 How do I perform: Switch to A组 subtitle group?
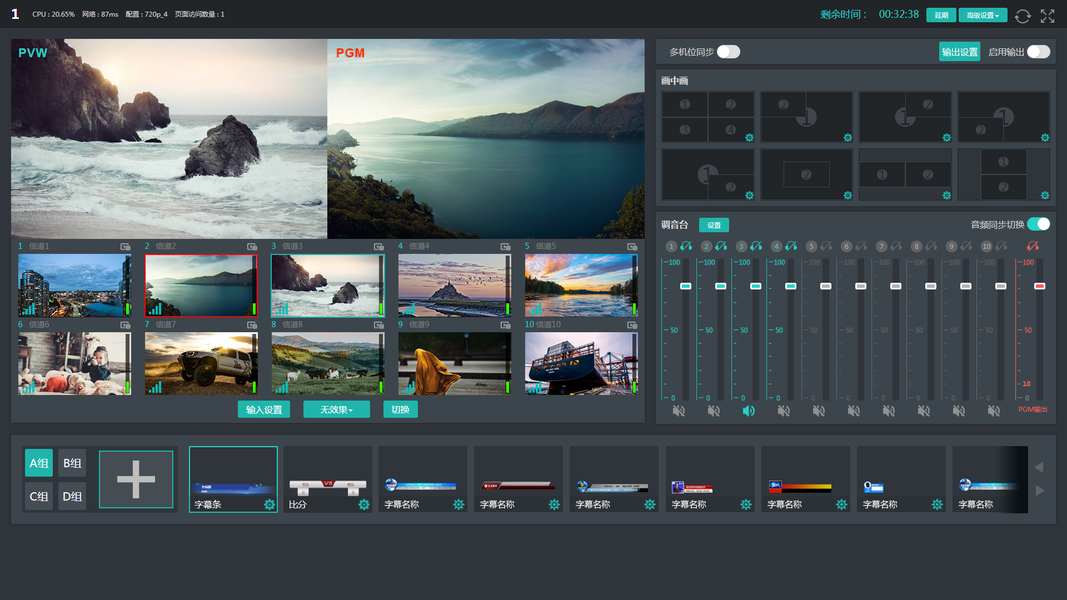tap(39, 463)
